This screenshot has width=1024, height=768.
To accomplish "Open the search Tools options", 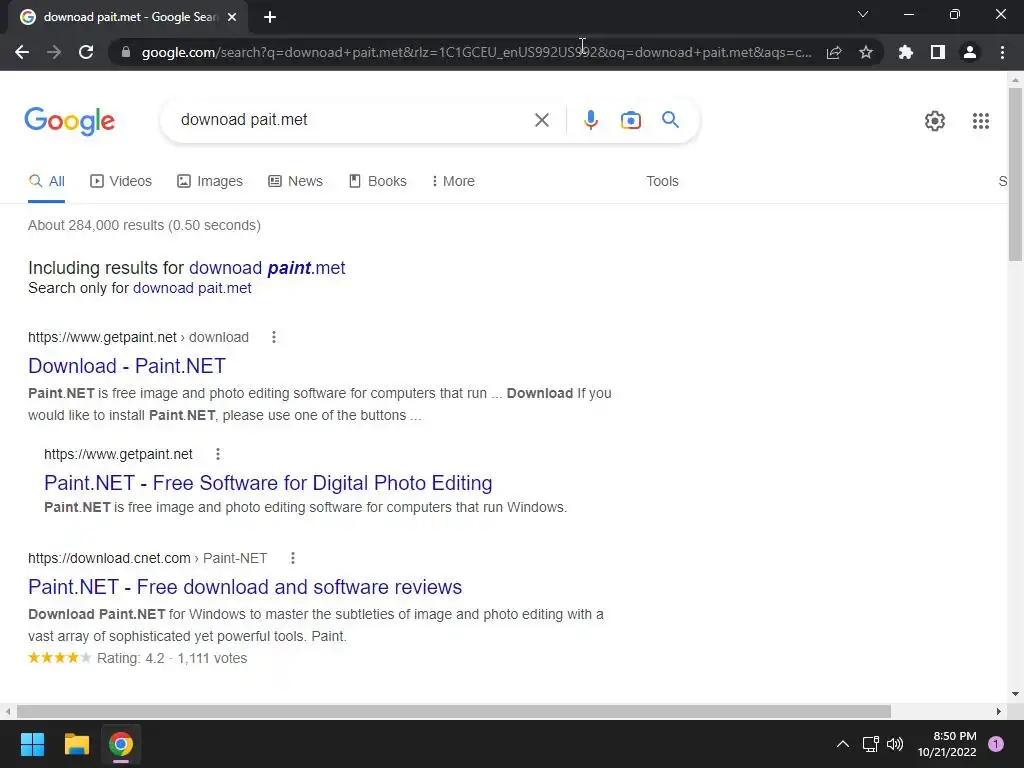I will click(662, 182).
